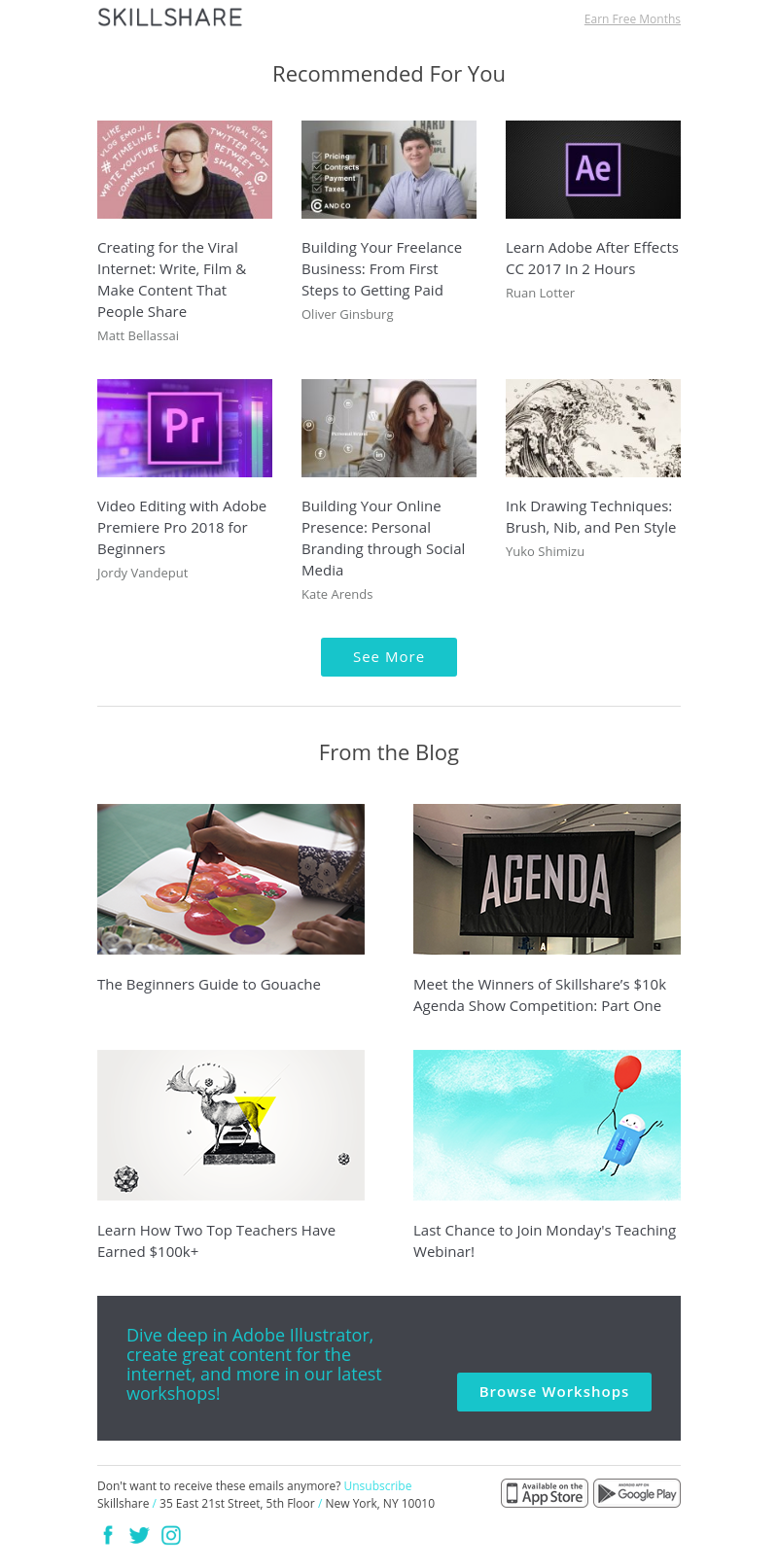Screen dimensions: 778x1568
Task: Open Ink Drawing Techniques course title
Action: point(591,517)
